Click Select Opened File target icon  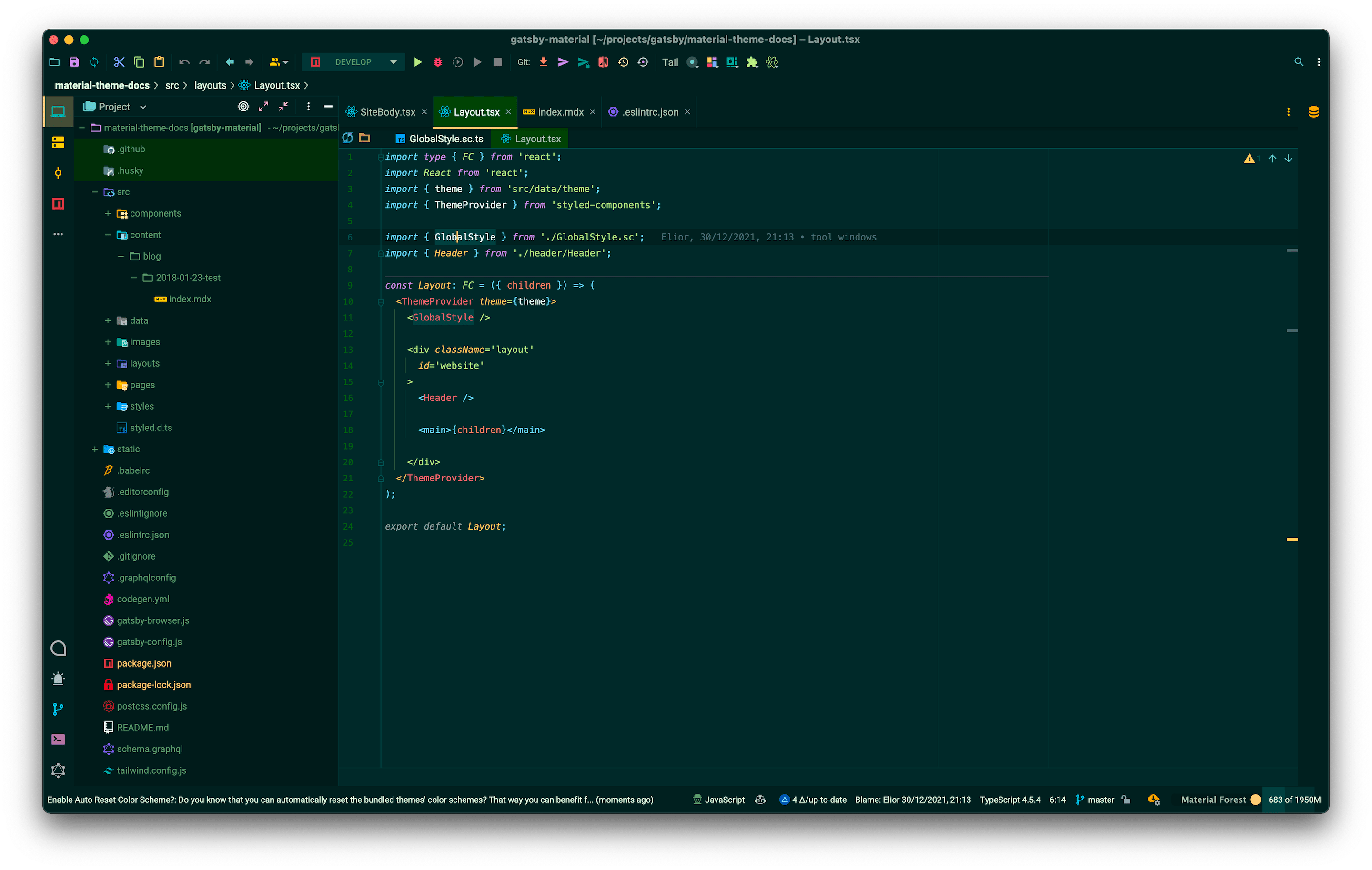click(x=243, y=107)
